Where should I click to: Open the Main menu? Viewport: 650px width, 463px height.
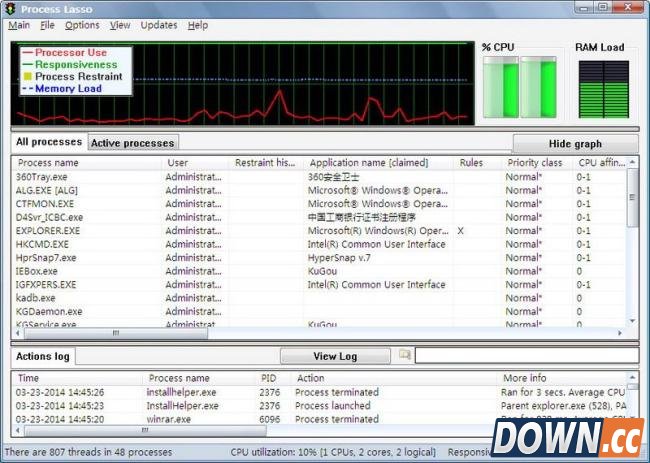coord(19,25)
